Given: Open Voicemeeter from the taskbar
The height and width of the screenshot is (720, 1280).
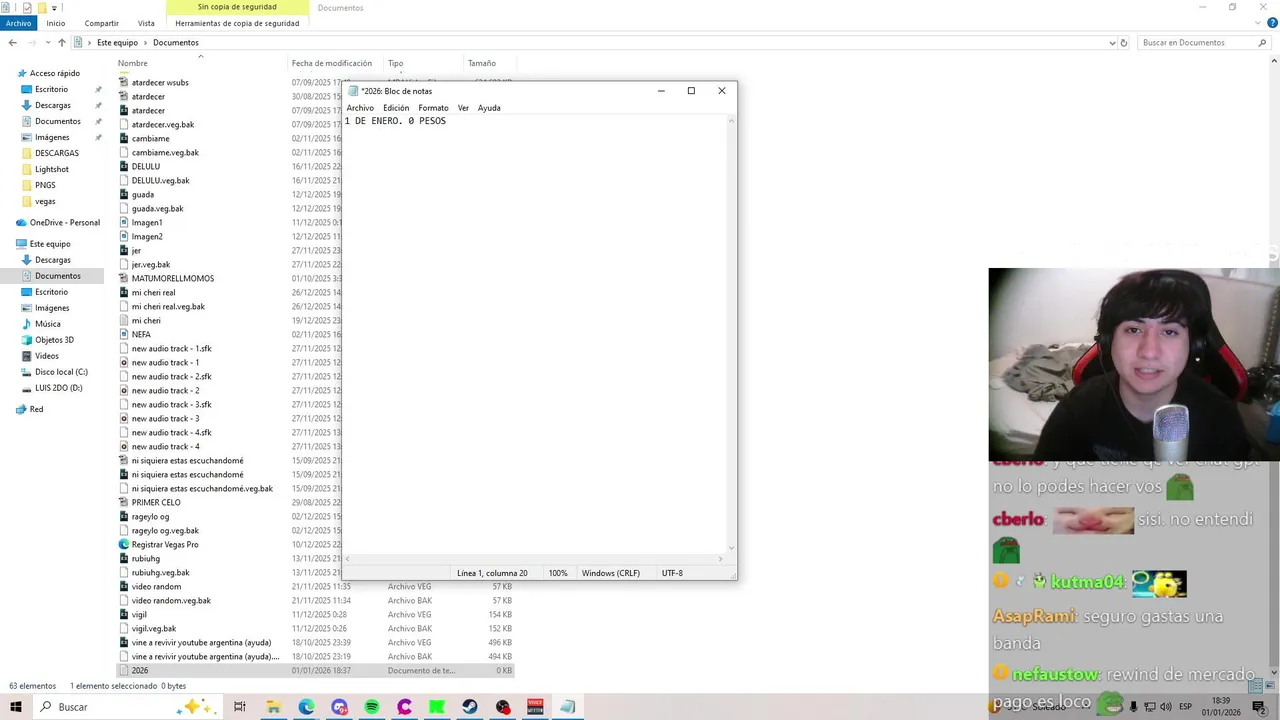Looking at the screenshot, I should (535, 707).
